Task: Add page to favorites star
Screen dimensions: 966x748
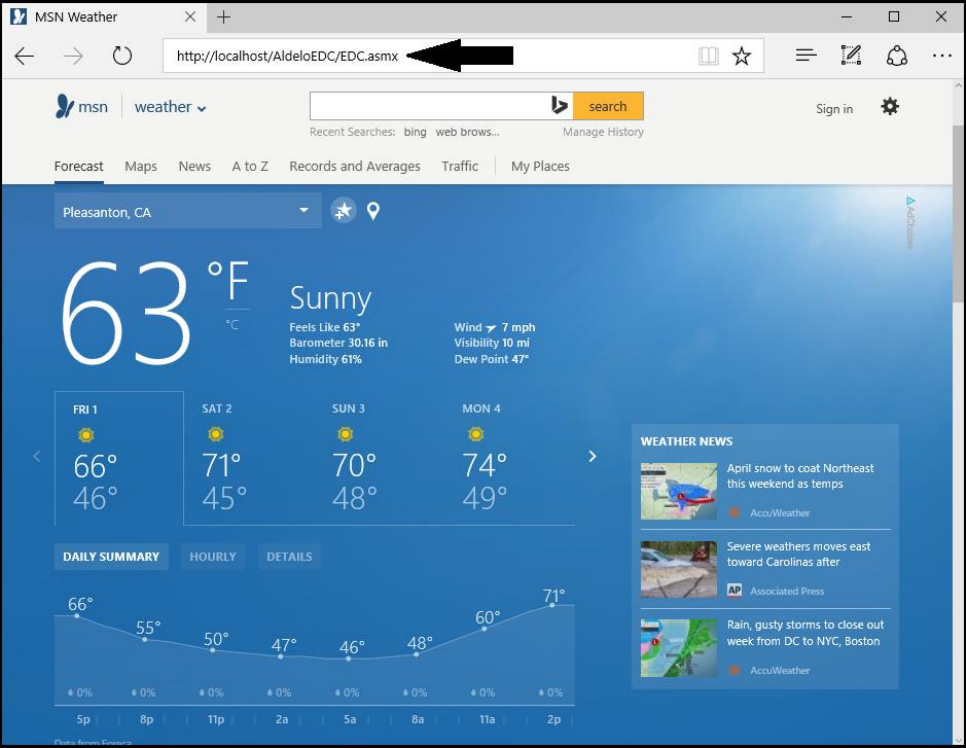Action: pos(741,56)
